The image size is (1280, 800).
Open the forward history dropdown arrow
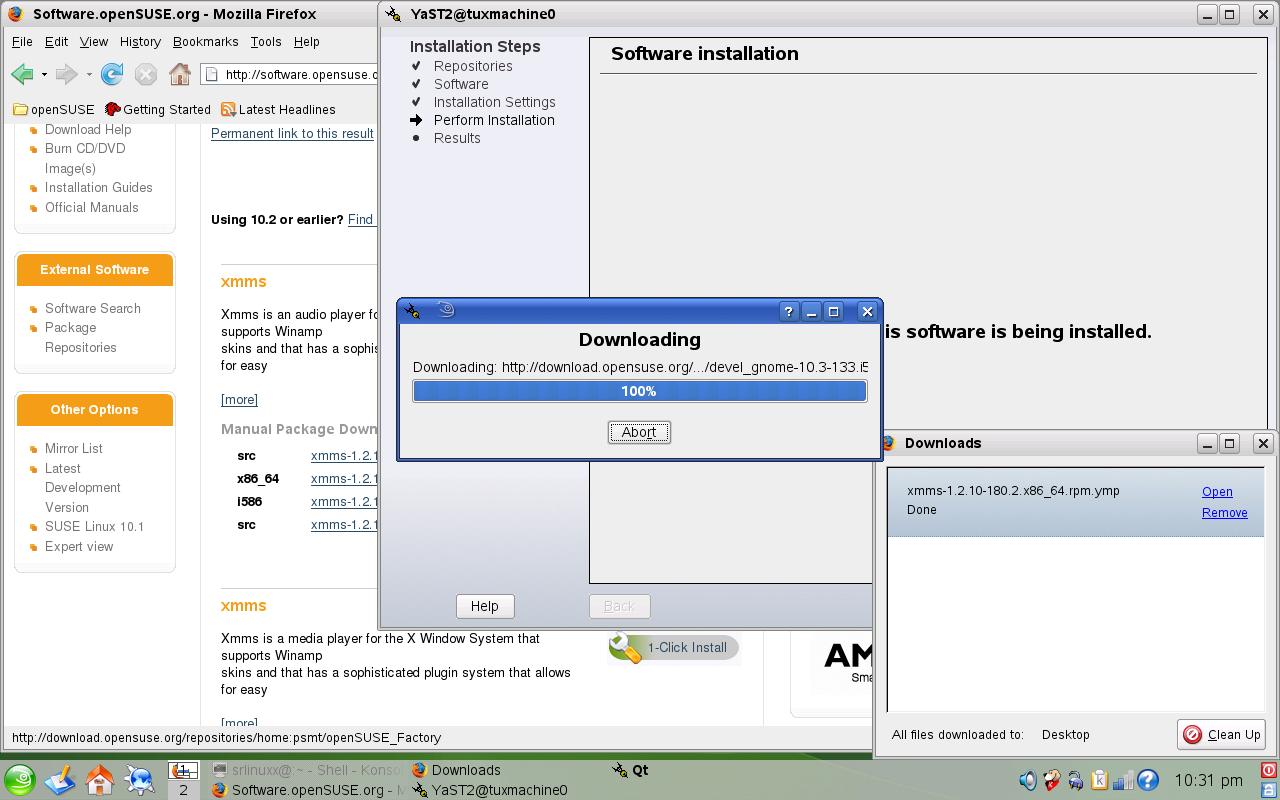(89, 74)
